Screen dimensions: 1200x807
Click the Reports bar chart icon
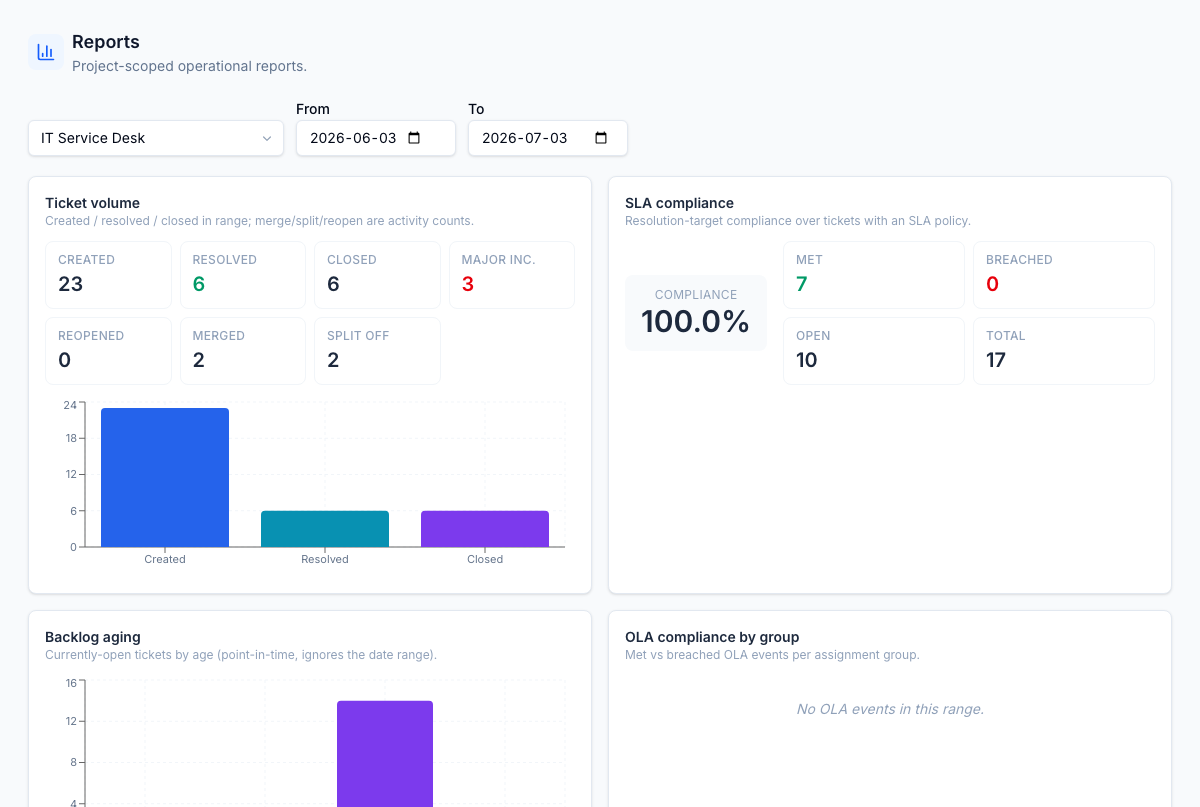click(x=46, y=52)
